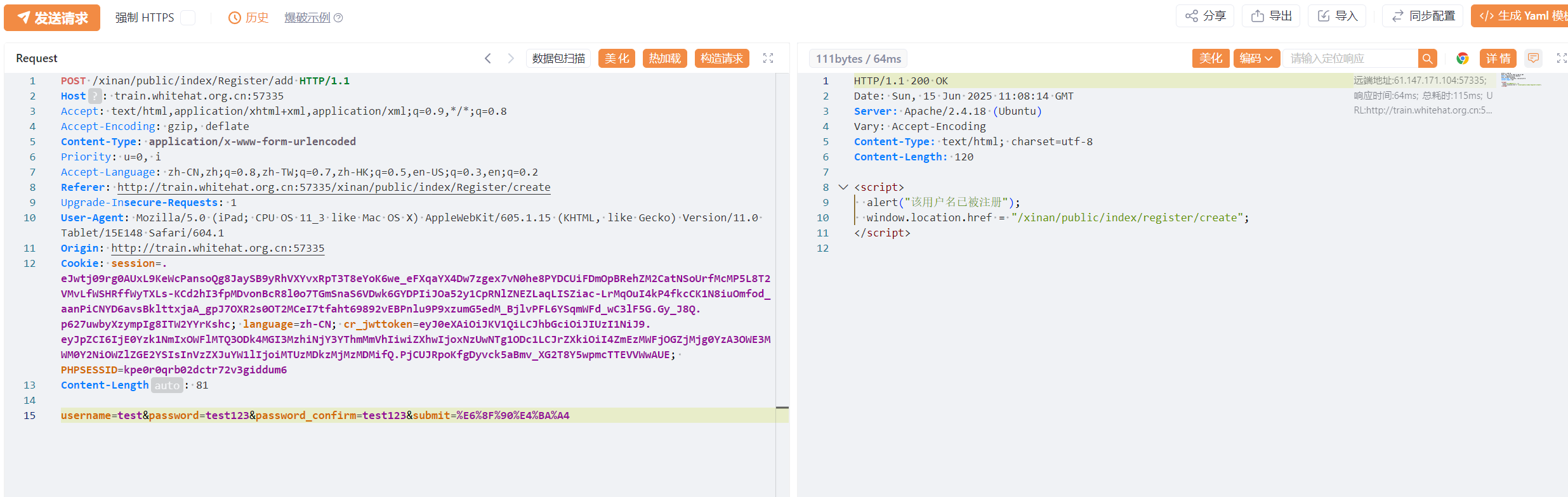Beautify the response with 美化
1568x497 pixels.
(1211, 58)
